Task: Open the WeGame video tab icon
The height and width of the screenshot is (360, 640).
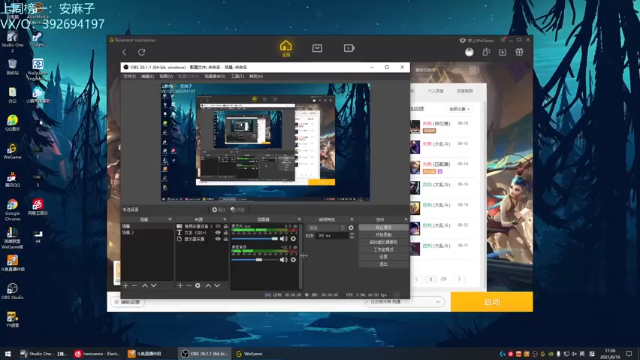Action: 349,48
